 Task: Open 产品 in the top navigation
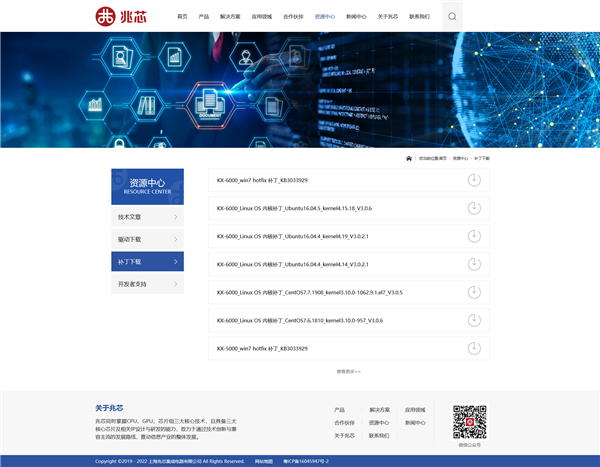(204, 16)
